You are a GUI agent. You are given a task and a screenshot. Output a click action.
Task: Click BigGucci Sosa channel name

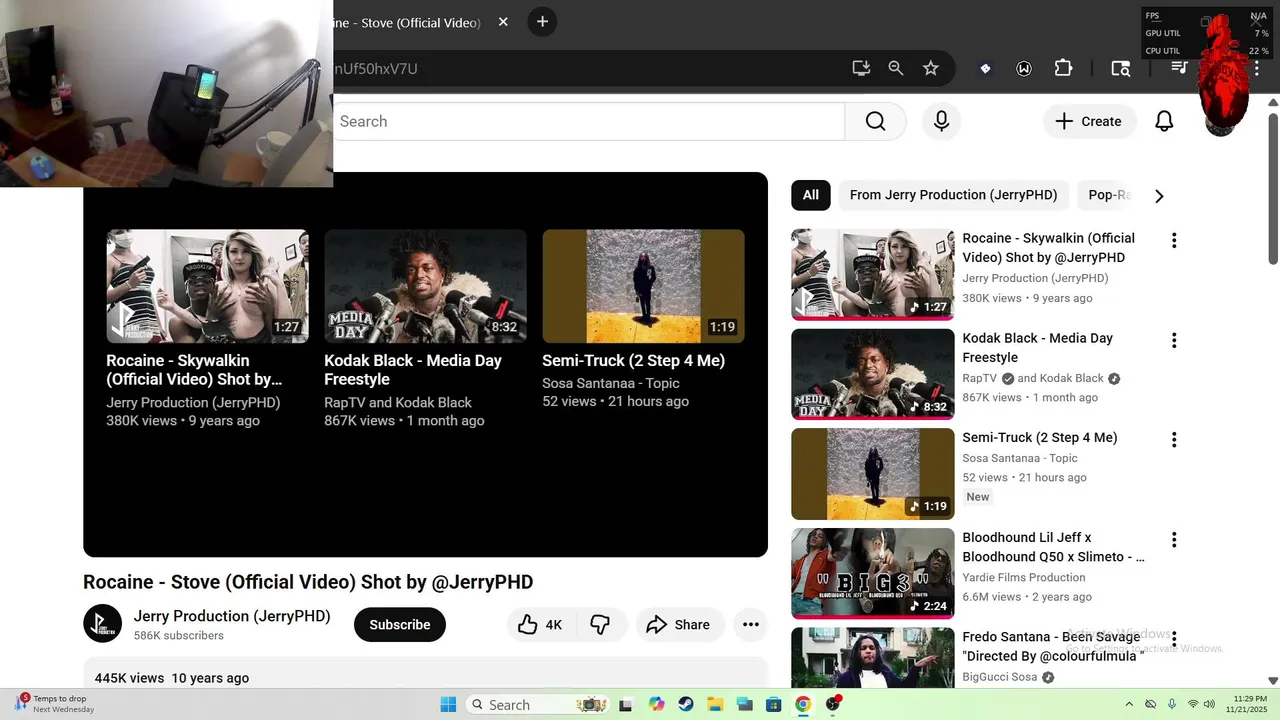click(1000, 677)
